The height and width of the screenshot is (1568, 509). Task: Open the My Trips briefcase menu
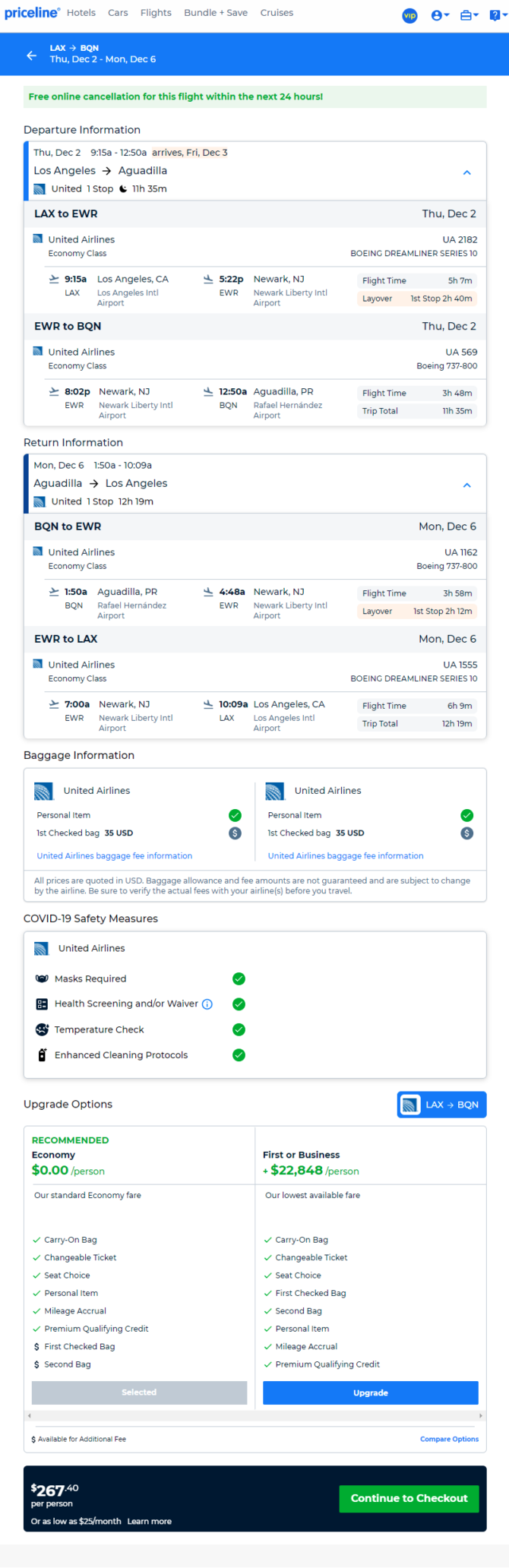pos(469,15)
